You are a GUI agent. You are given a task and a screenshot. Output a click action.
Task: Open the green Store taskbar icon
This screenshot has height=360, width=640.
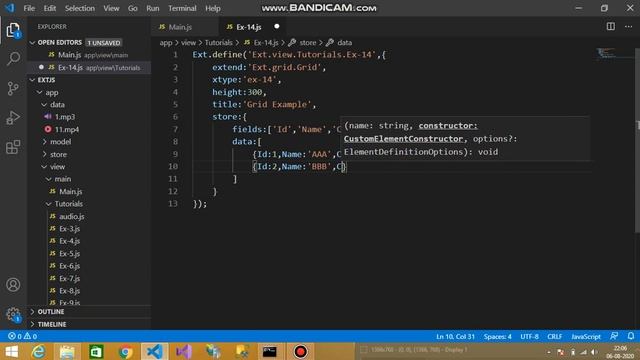tap(96, 351)
